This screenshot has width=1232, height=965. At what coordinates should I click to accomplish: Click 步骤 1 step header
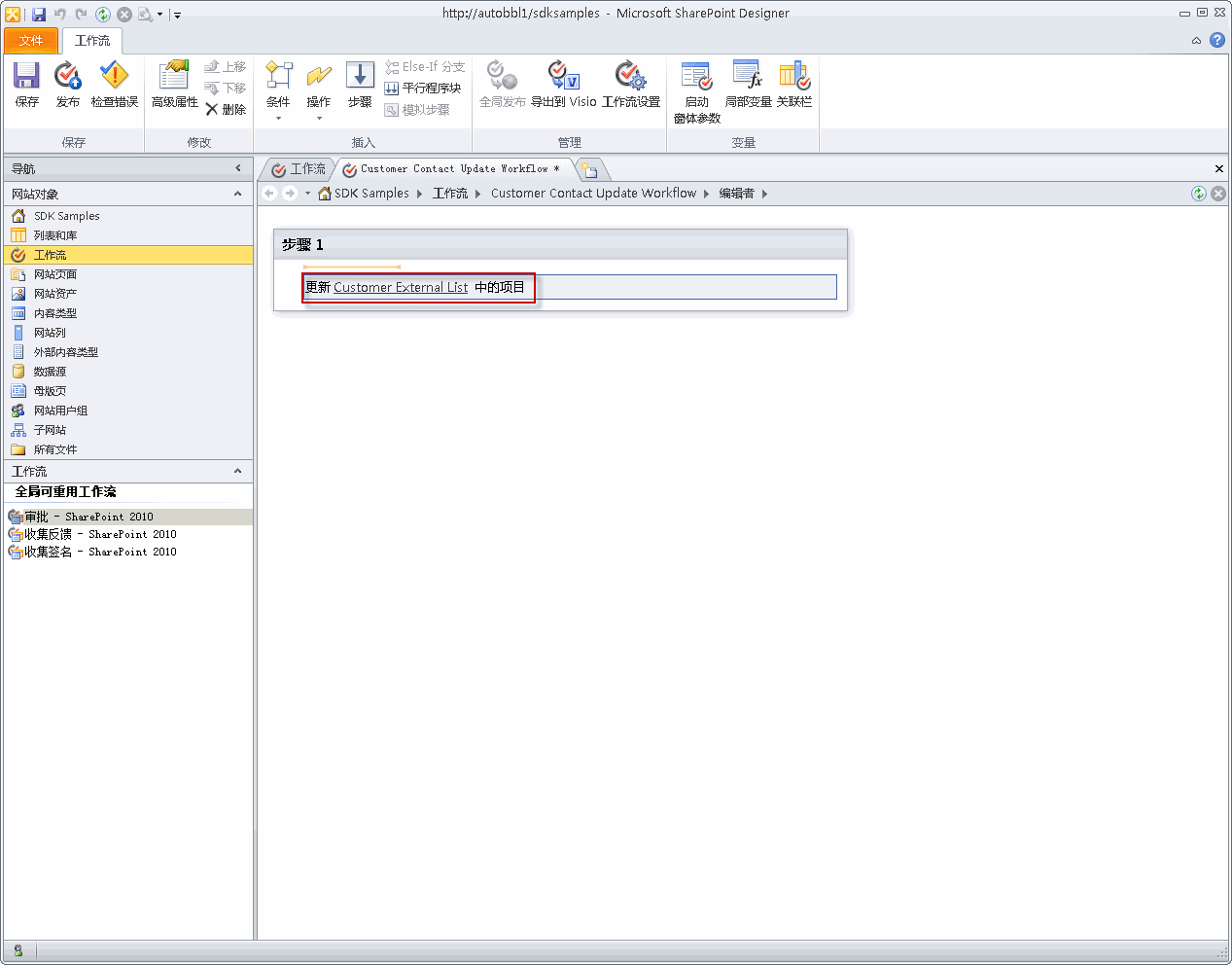pos(560,244)
